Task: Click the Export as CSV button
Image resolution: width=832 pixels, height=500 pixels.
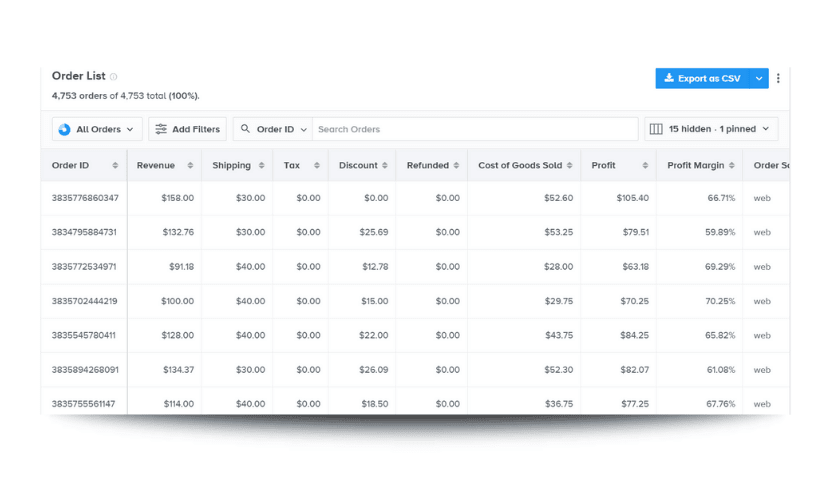Action: tap(702, 79)
